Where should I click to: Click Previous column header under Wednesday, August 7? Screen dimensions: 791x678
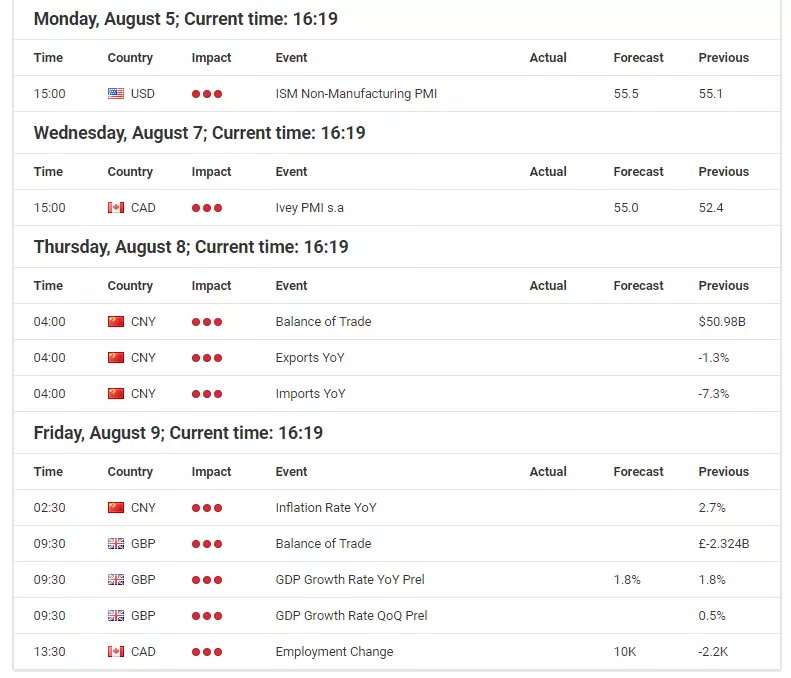(723, 172)
